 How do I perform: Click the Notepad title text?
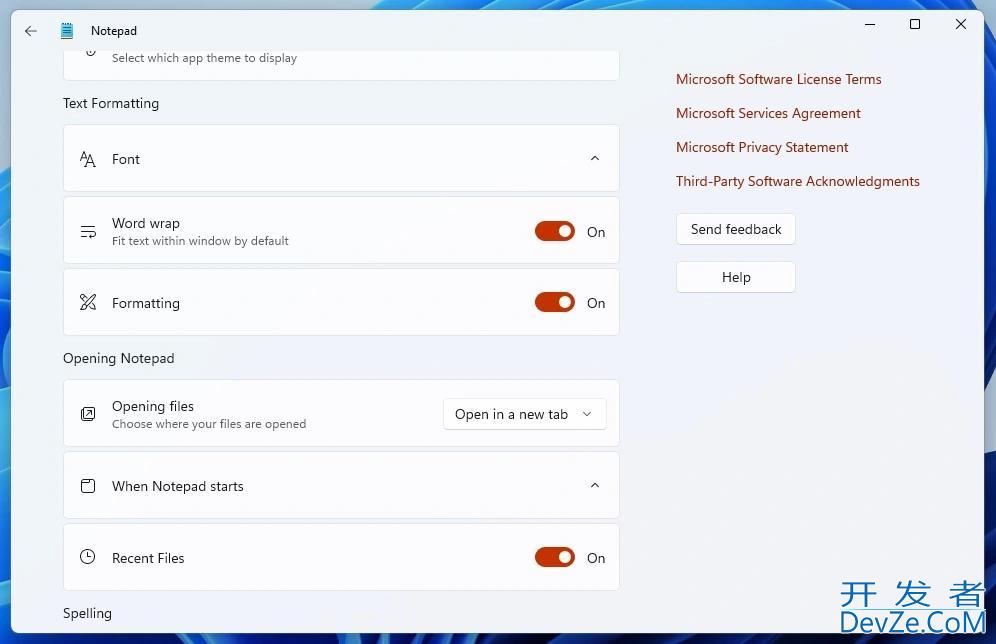pos(114,30)
